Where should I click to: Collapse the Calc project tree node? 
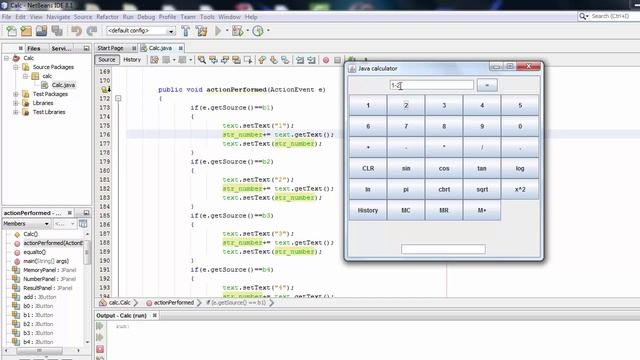click(x=7, y=58)
